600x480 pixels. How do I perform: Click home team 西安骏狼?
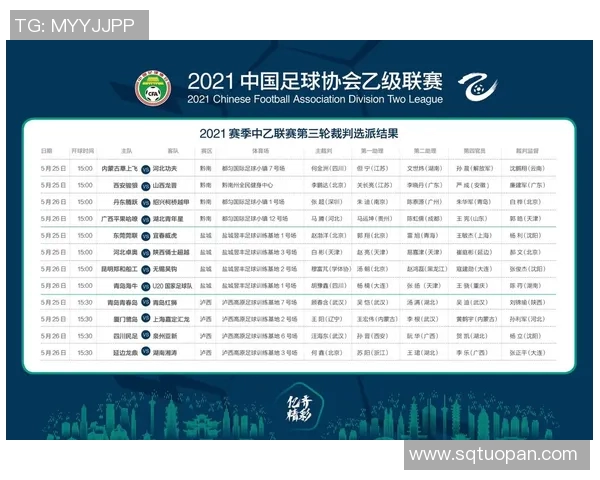click(x=125, y=185)
